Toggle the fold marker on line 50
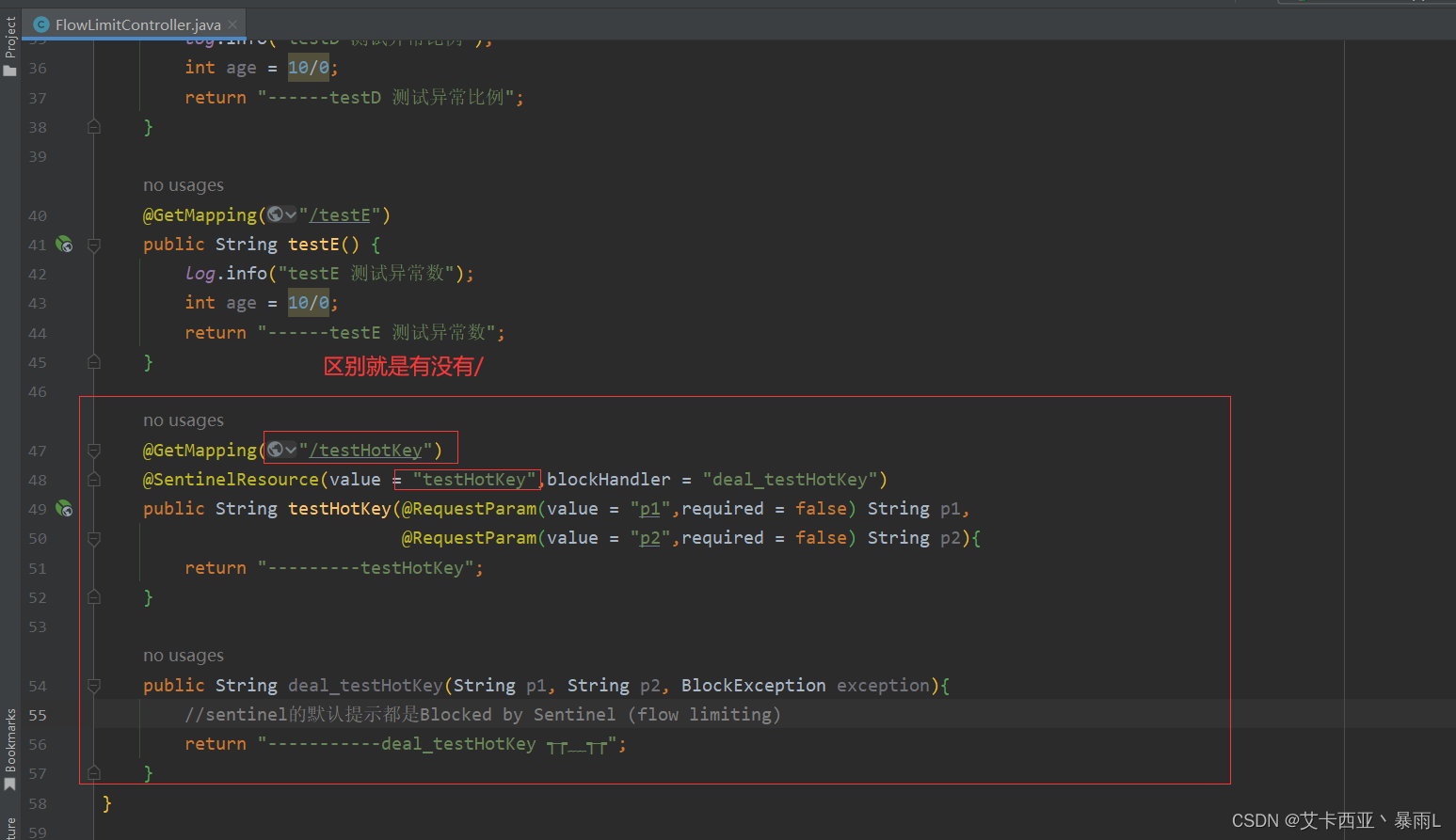The image size is (1456, 840). (94, 539)
